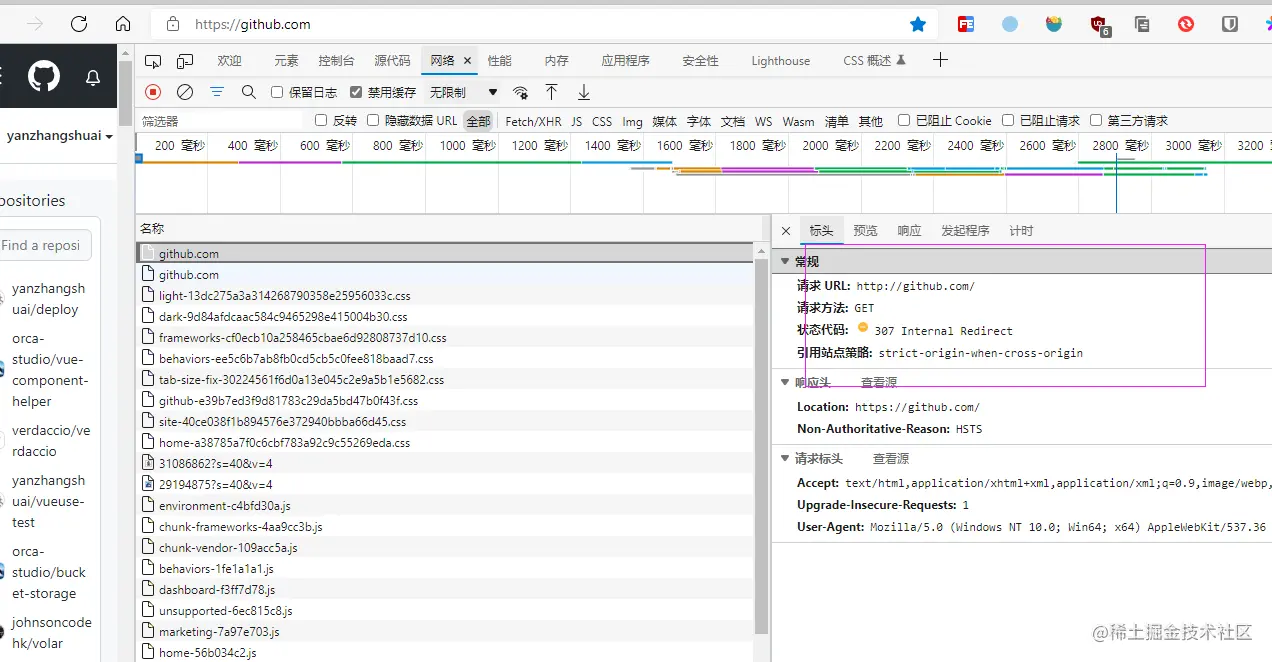The height and width of the screenshot is (662, 1272).
Task: Open 计时 details tab
Action: pyautogui.click(x=1021, y=231)
